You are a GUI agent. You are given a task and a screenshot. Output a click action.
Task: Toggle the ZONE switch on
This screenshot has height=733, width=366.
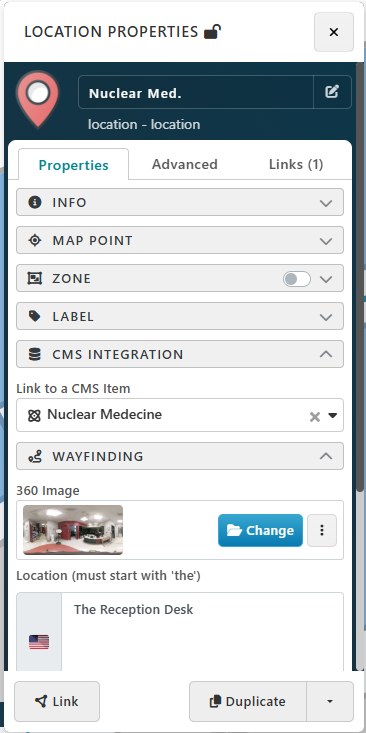click(x=297, y=279)
